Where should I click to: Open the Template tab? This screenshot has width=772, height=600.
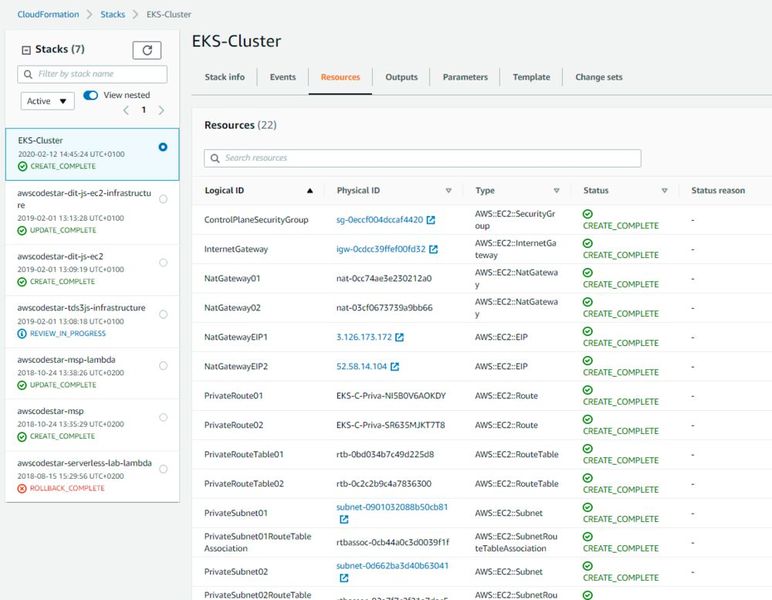pyautogui.click(x=531, y=77)
